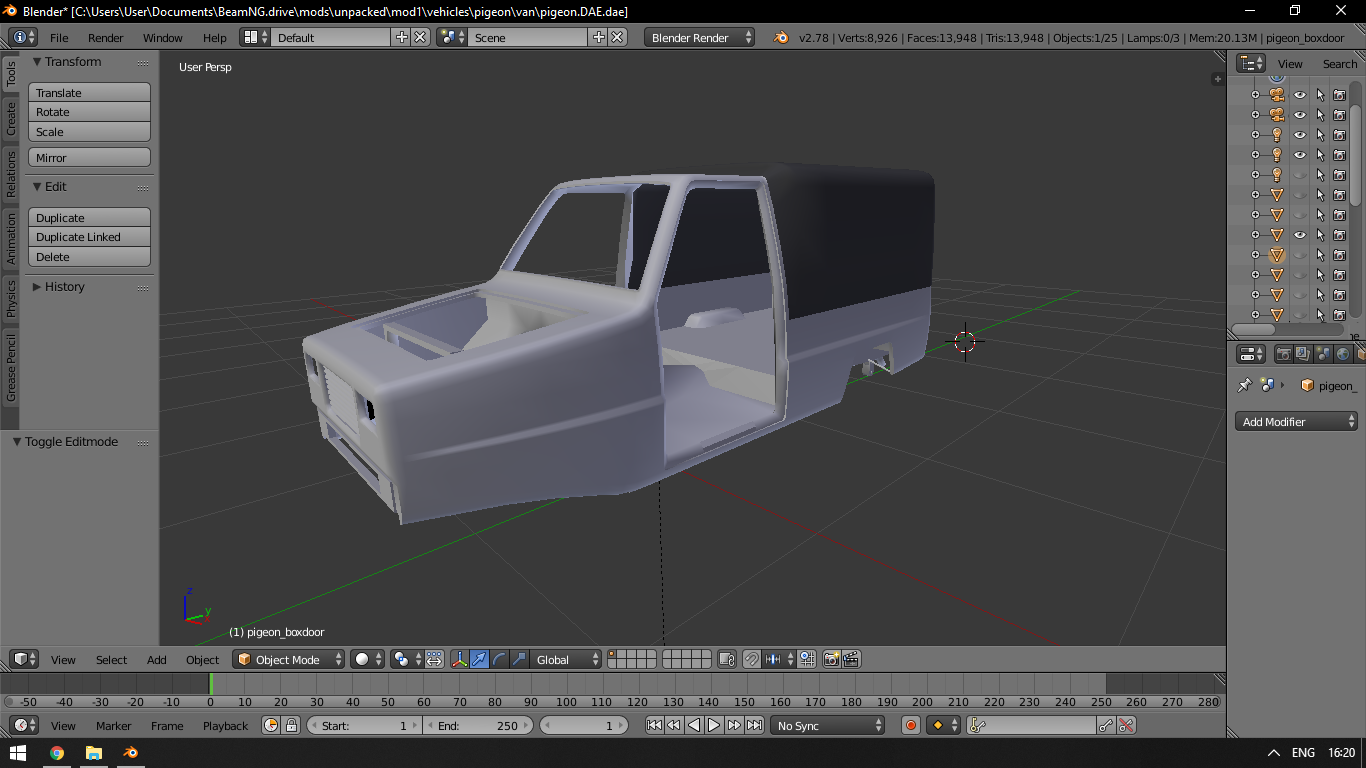Image resolution: width=1366 pixels, height=768 pixels.
Task: Expand the highlighted mesh row in outliner
Action: click(x=1256, y=255)
